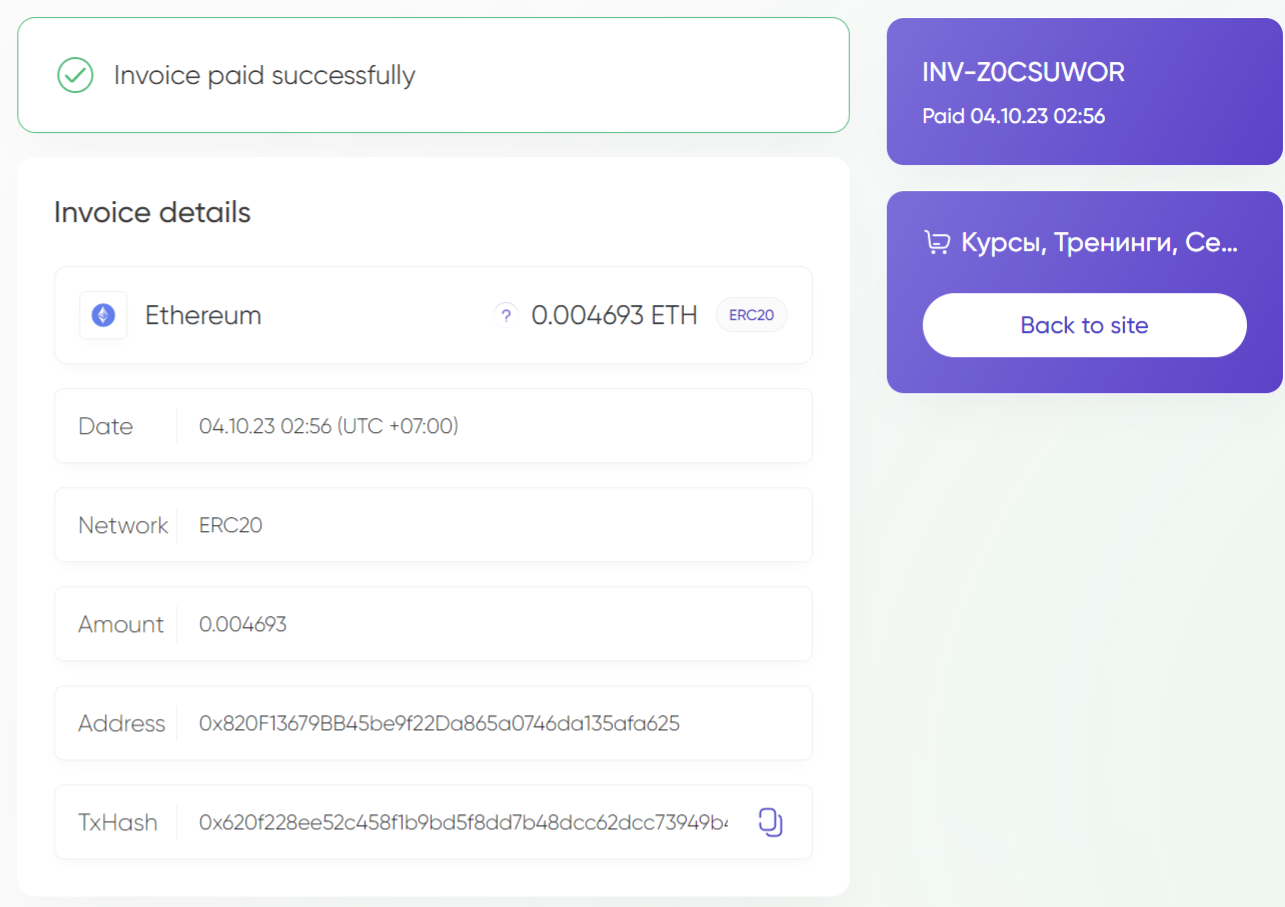Image resolution: width=1285 pixels, height=907 pixels.
Task: Go back using Back to site button
Action: pyautogui.click(x=1084, y=325)
